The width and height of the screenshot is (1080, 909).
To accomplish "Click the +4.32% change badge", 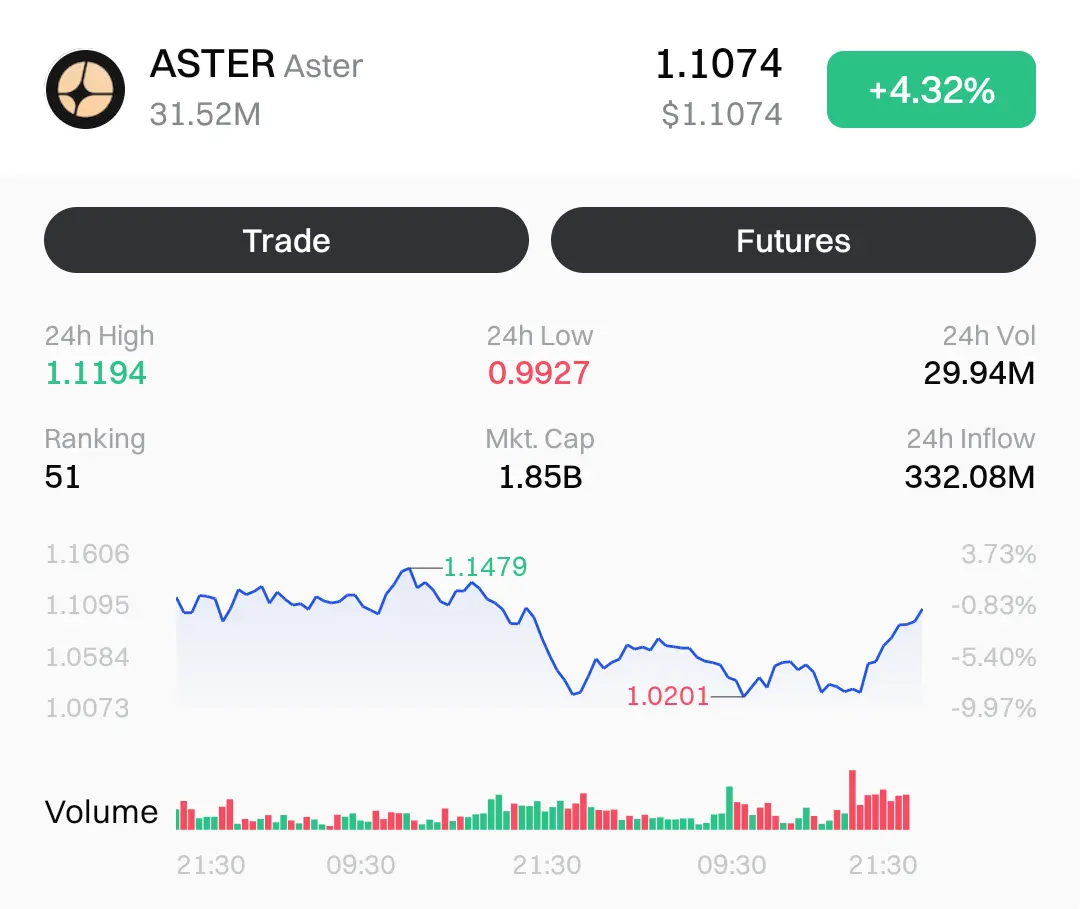I will pyautogui.click(x=931, y=90).
